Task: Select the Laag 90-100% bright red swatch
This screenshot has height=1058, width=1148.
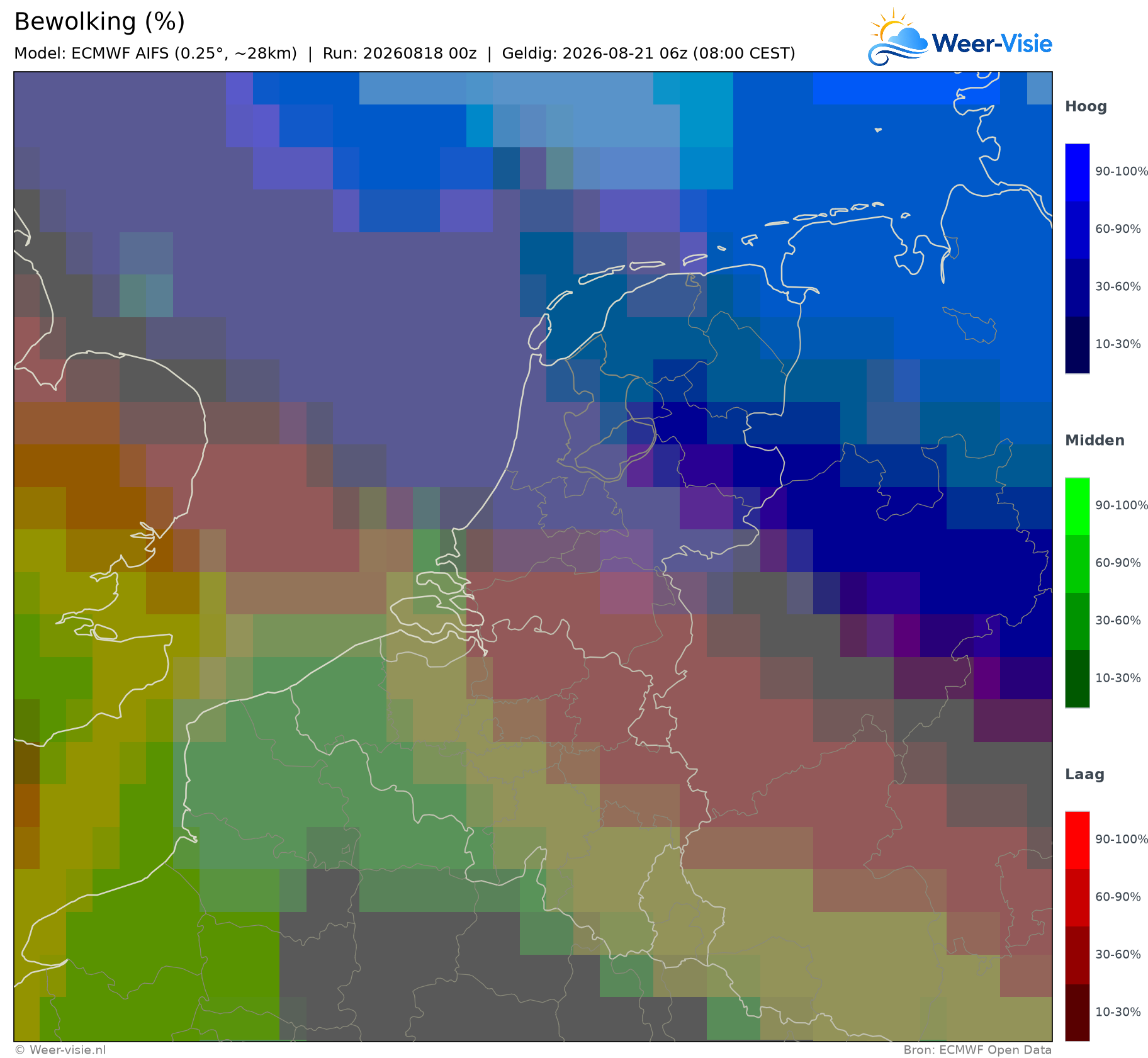Action: coord(1077,840)
